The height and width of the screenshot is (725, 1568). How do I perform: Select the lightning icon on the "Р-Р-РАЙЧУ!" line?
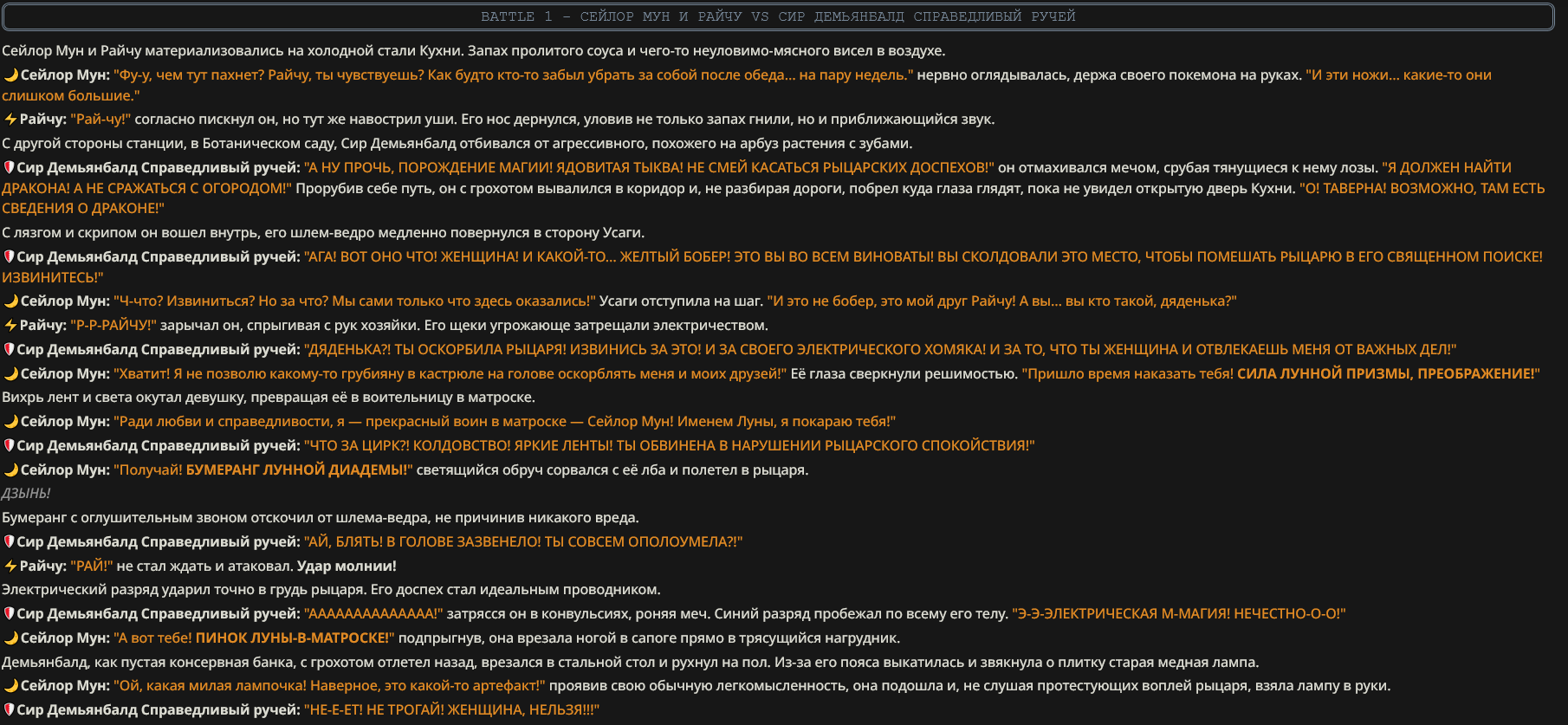(x=10, y=325)
